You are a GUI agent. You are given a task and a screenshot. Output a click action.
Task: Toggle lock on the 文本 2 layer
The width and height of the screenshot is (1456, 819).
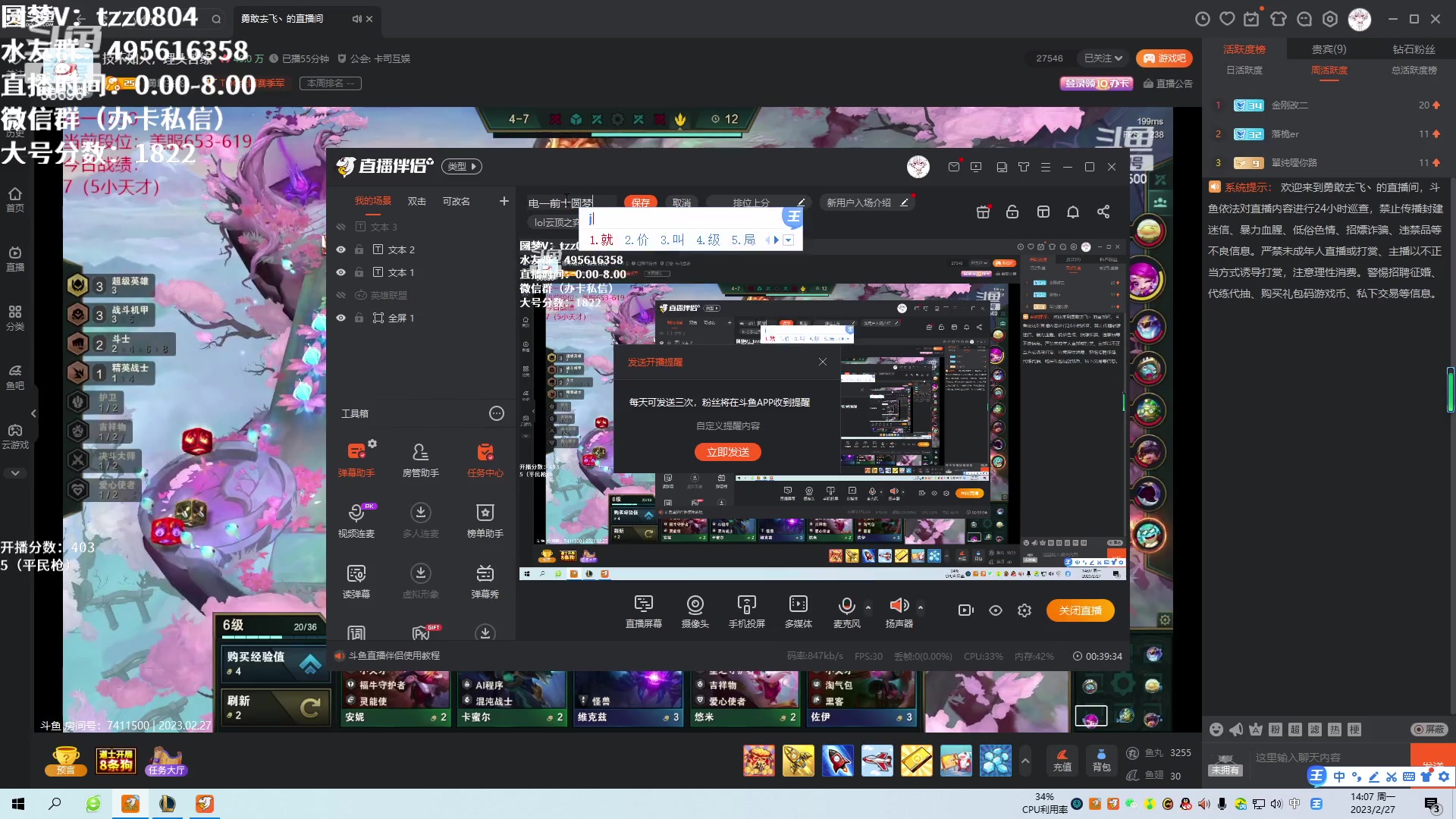[x=359, y=249]
